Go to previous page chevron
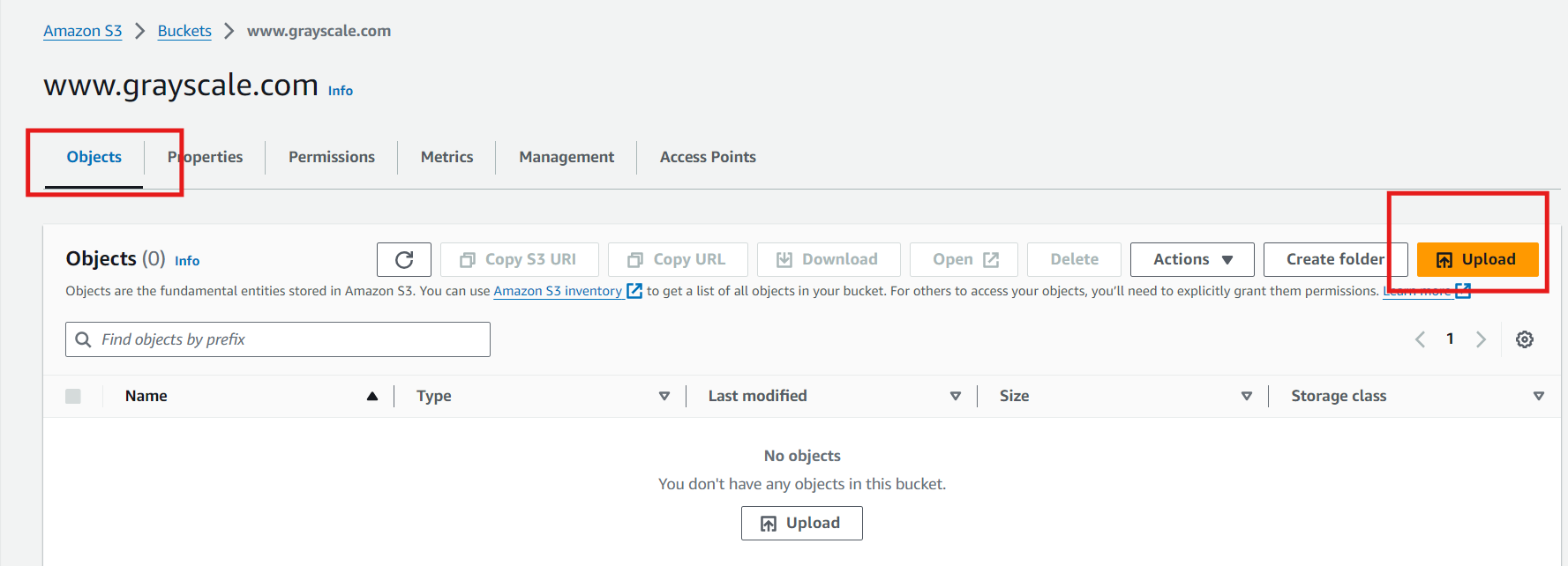The image size is (1568, 566). (1420, 339)
